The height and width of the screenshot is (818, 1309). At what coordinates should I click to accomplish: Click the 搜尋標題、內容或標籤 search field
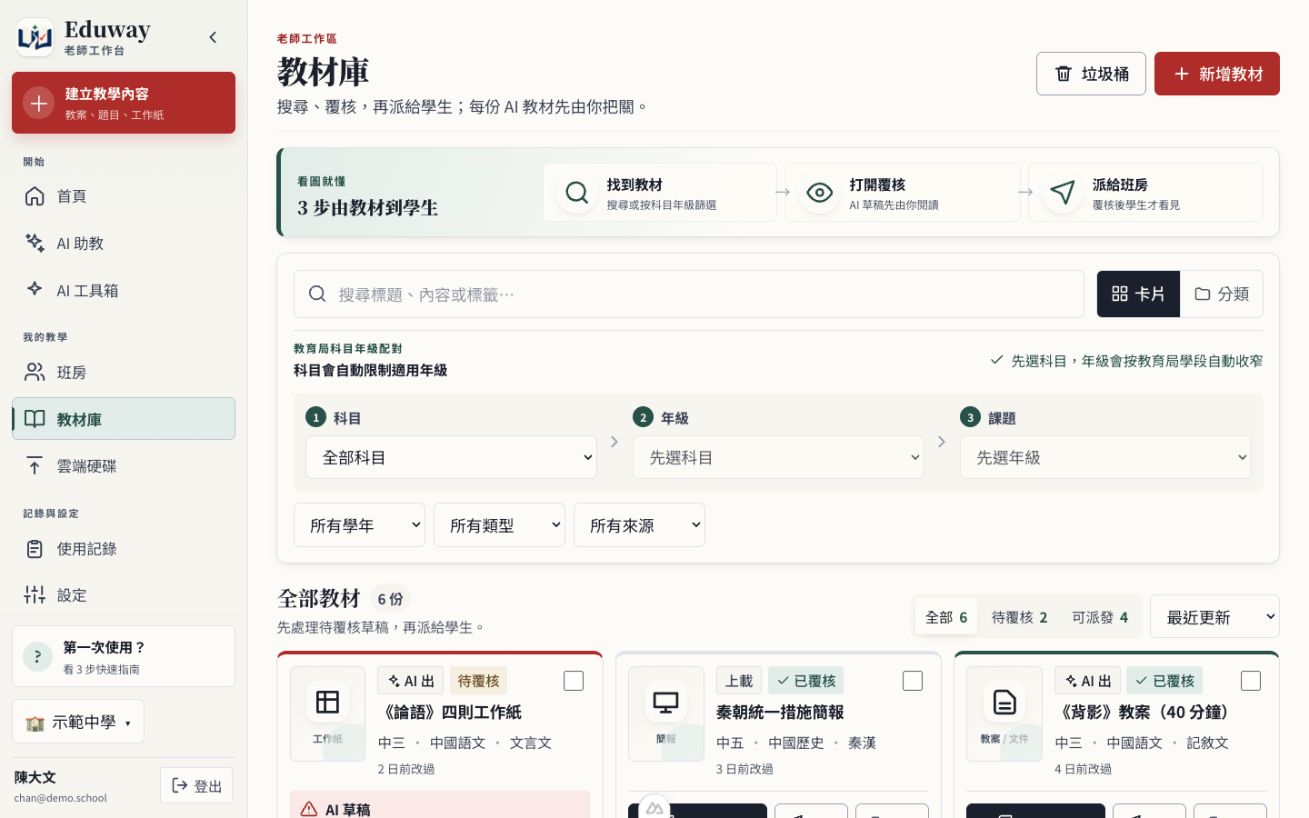[689, 294]
